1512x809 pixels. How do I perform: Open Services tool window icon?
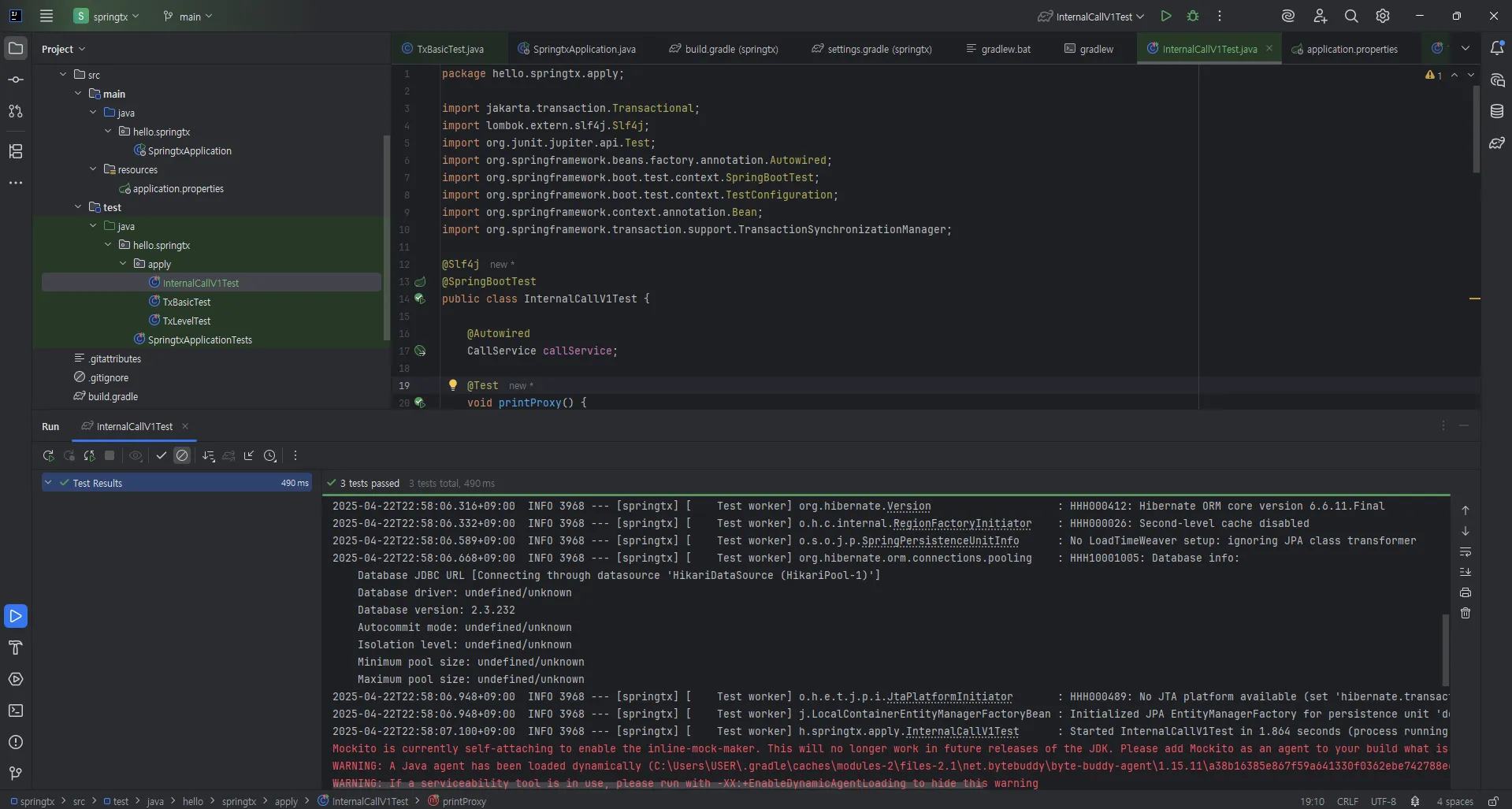[x=16, y=679]
